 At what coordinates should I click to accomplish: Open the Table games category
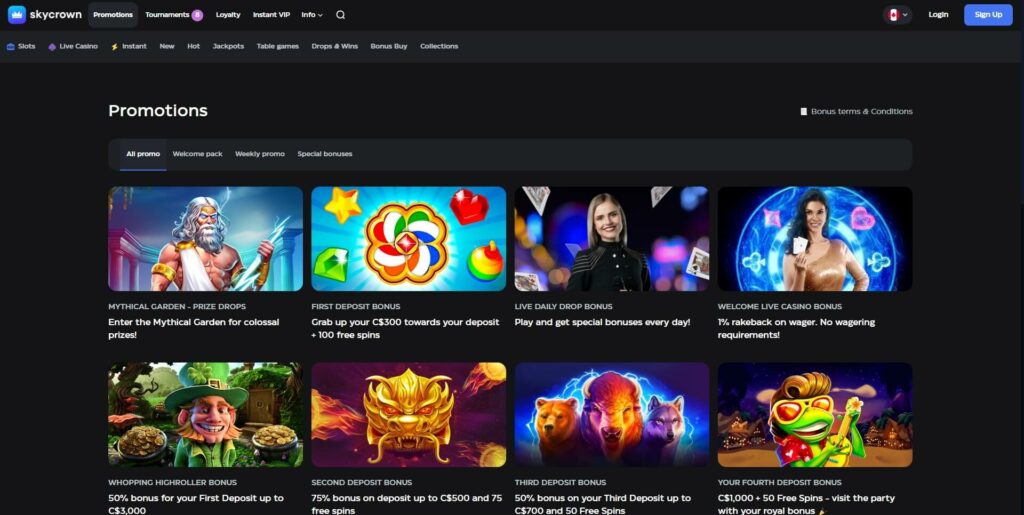tap(278, 46)
